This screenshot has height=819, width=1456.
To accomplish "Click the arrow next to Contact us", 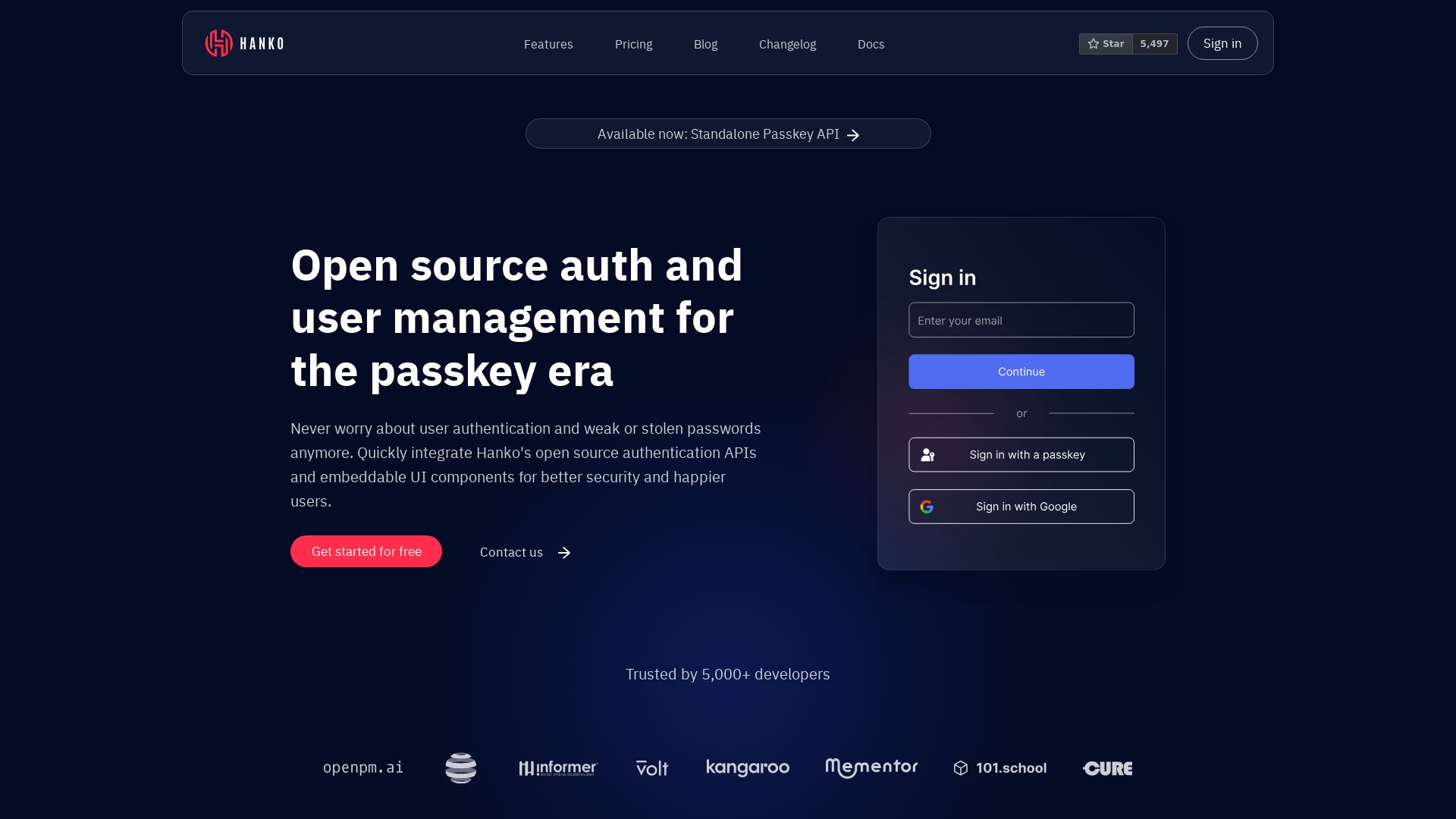I will click(x=564, y=553).
